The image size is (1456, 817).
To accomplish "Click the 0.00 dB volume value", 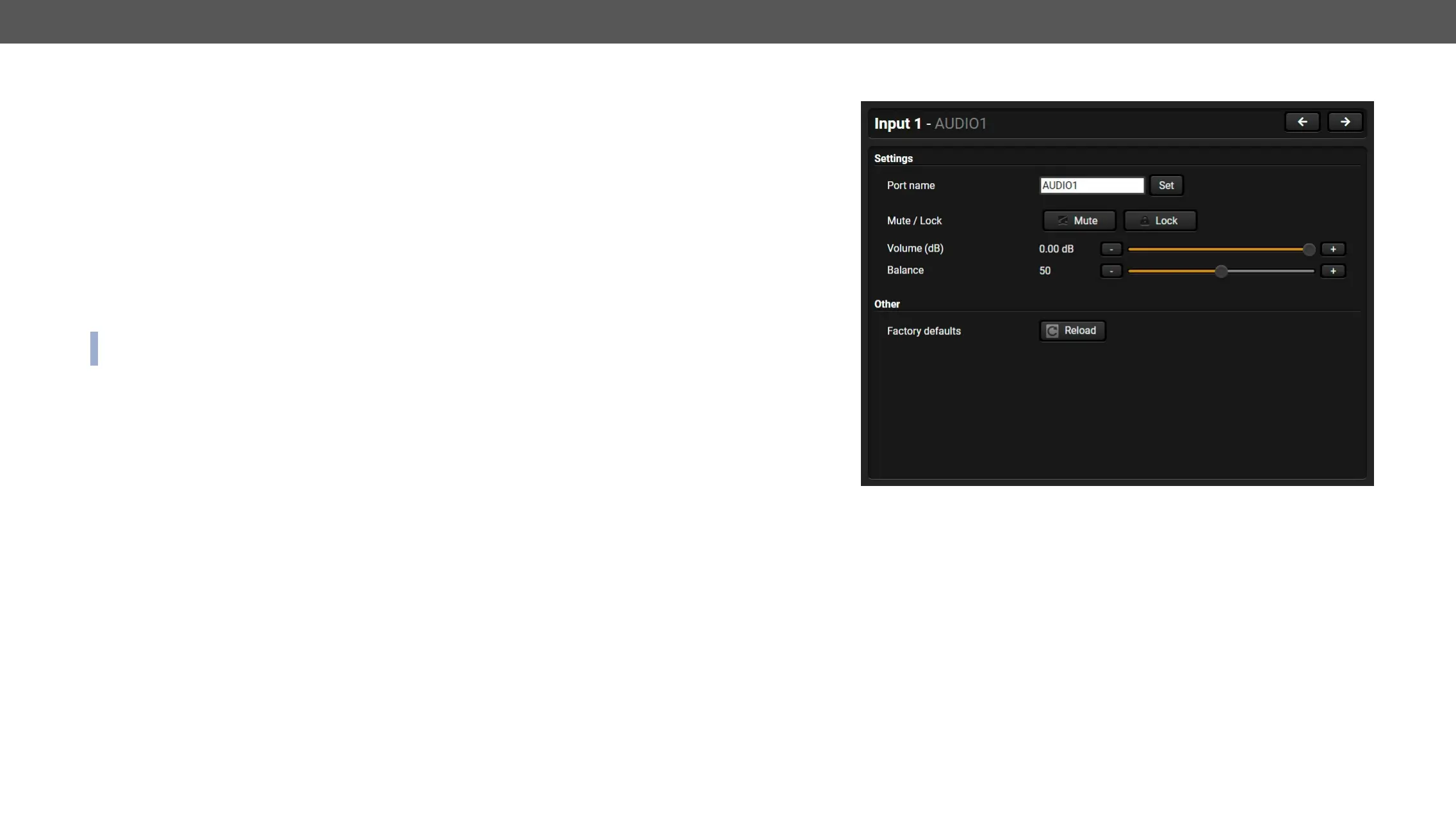I will [1056, 249].
